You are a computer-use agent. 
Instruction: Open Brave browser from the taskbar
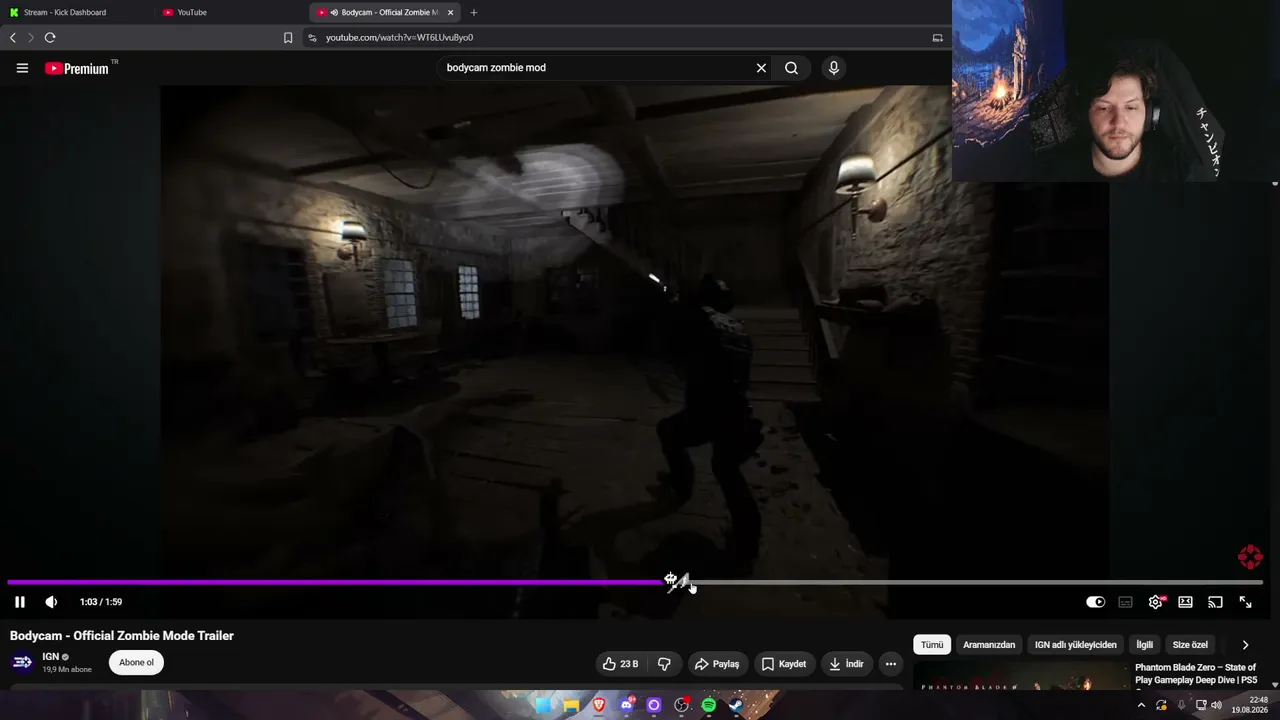click(599, 705)
